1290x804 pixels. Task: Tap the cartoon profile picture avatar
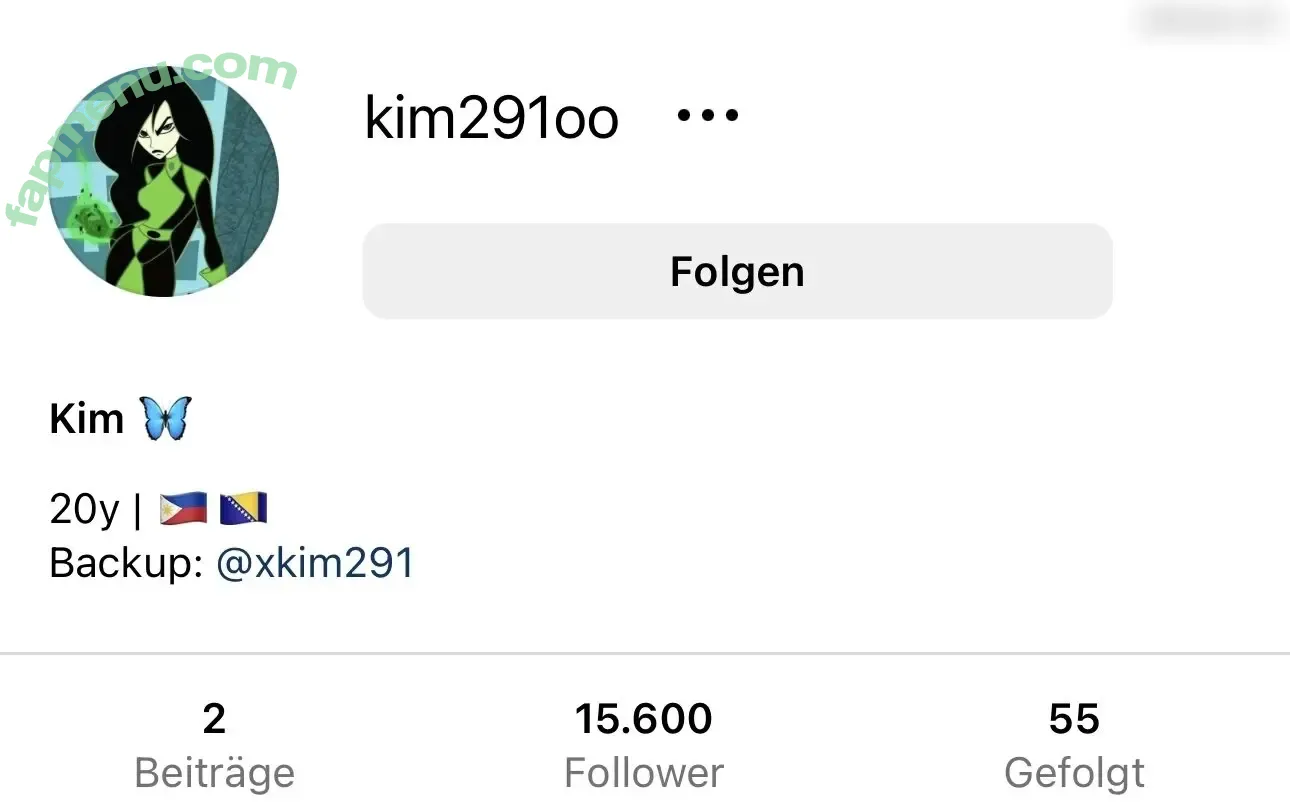164,181
